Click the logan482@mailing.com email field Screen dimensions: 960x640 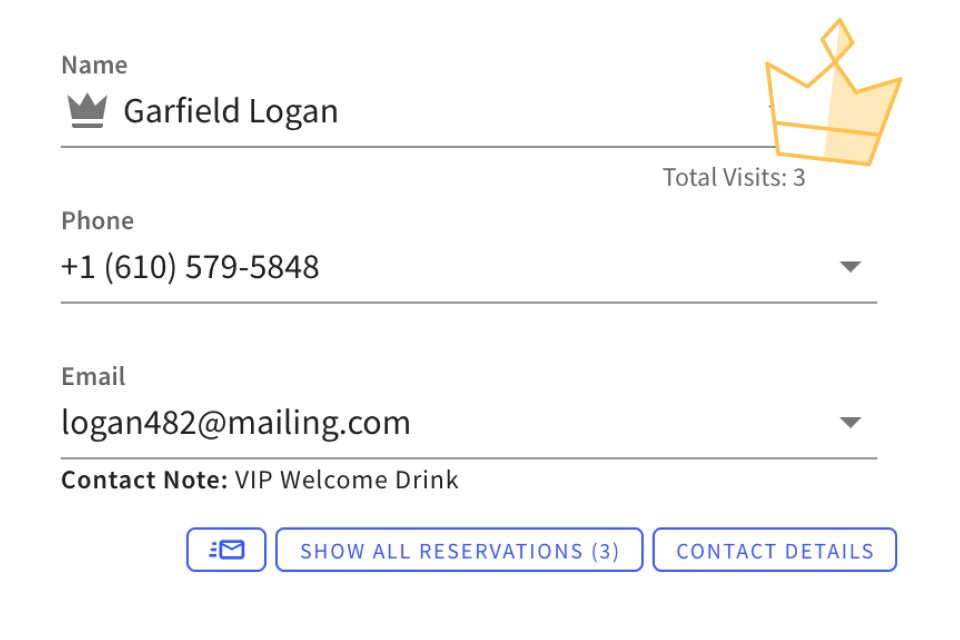pyautogui.click(x=236, y=423)
